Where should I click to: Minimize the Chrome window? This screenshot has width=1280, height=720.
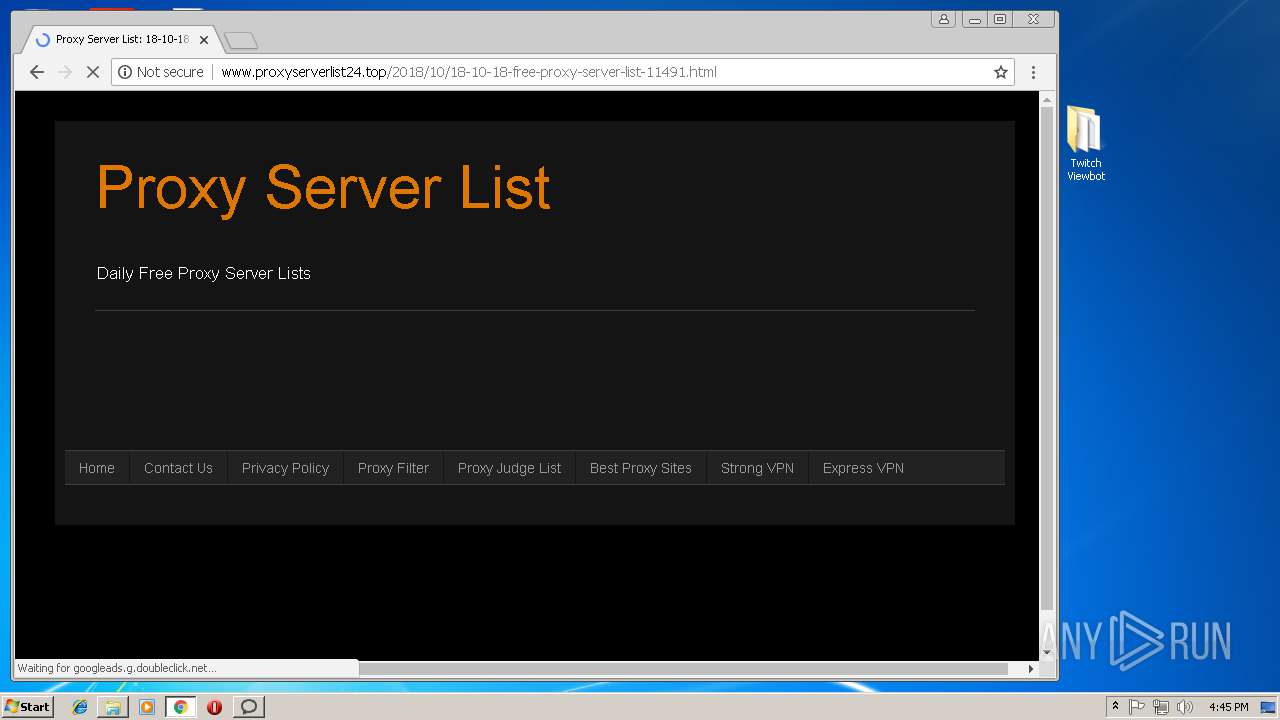pos(974,19)
